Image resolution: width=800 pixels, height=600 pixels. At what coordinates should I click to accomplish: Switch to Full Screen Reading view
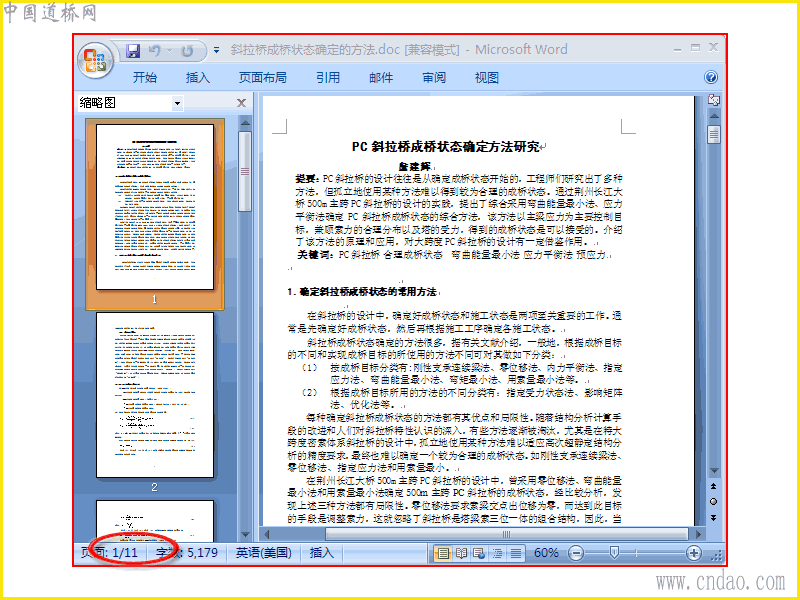point(461,553)
